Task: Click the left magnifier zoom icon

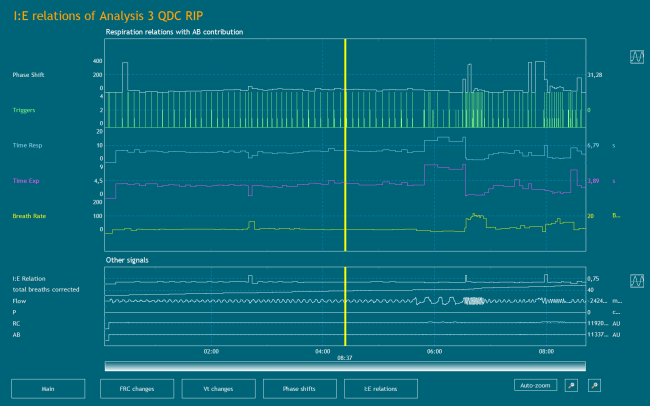Action: 570,385
